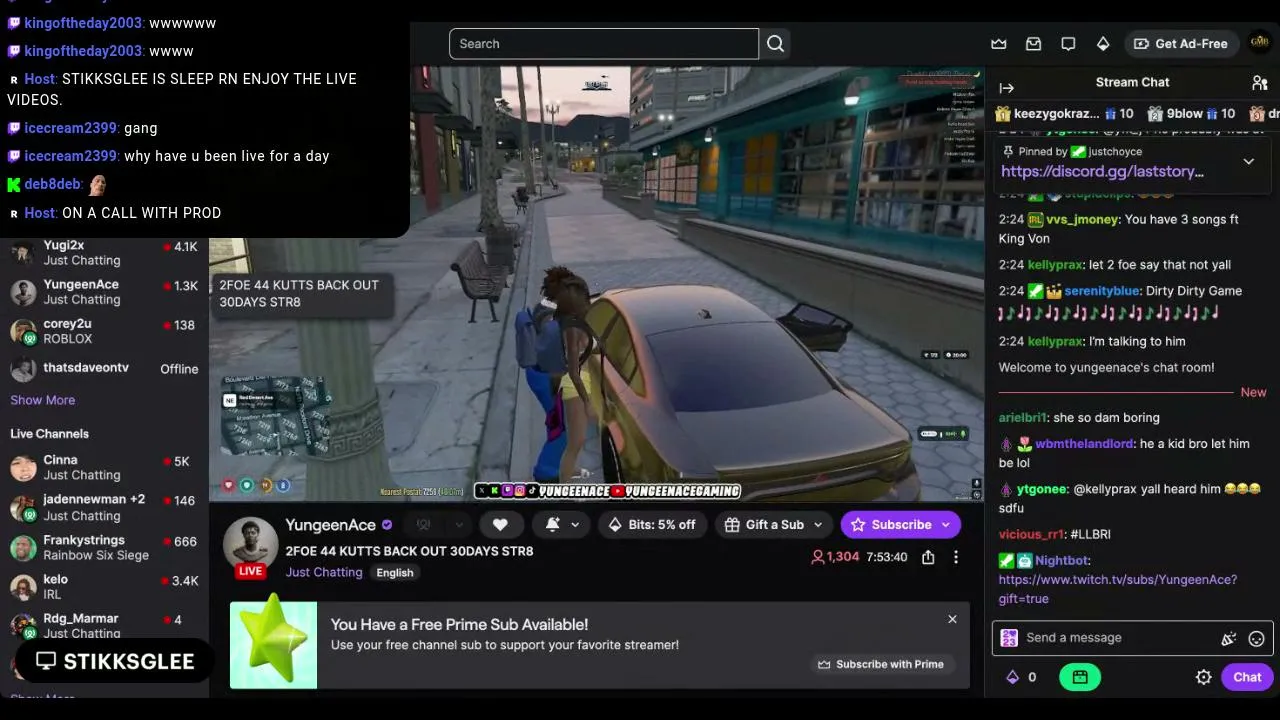Open the chat identity badge icon

pos(1009,638)
